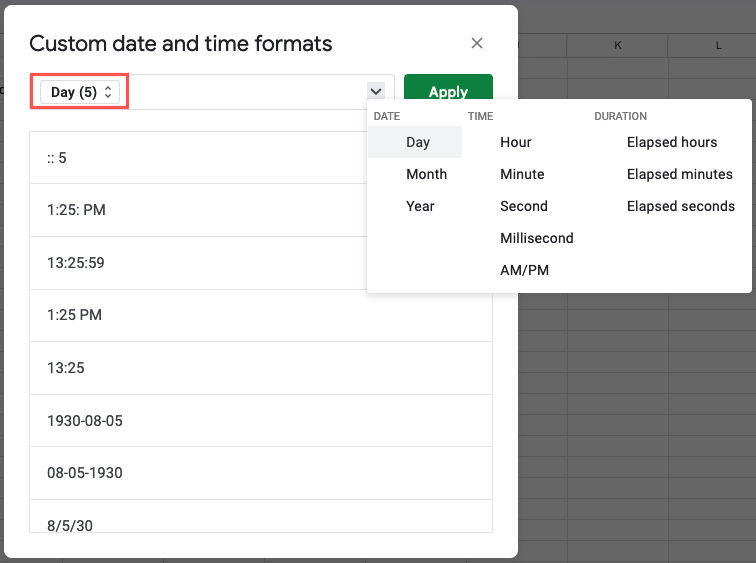Select Second in the Time column
The image size is (756, 563).
tap(524, 206)
